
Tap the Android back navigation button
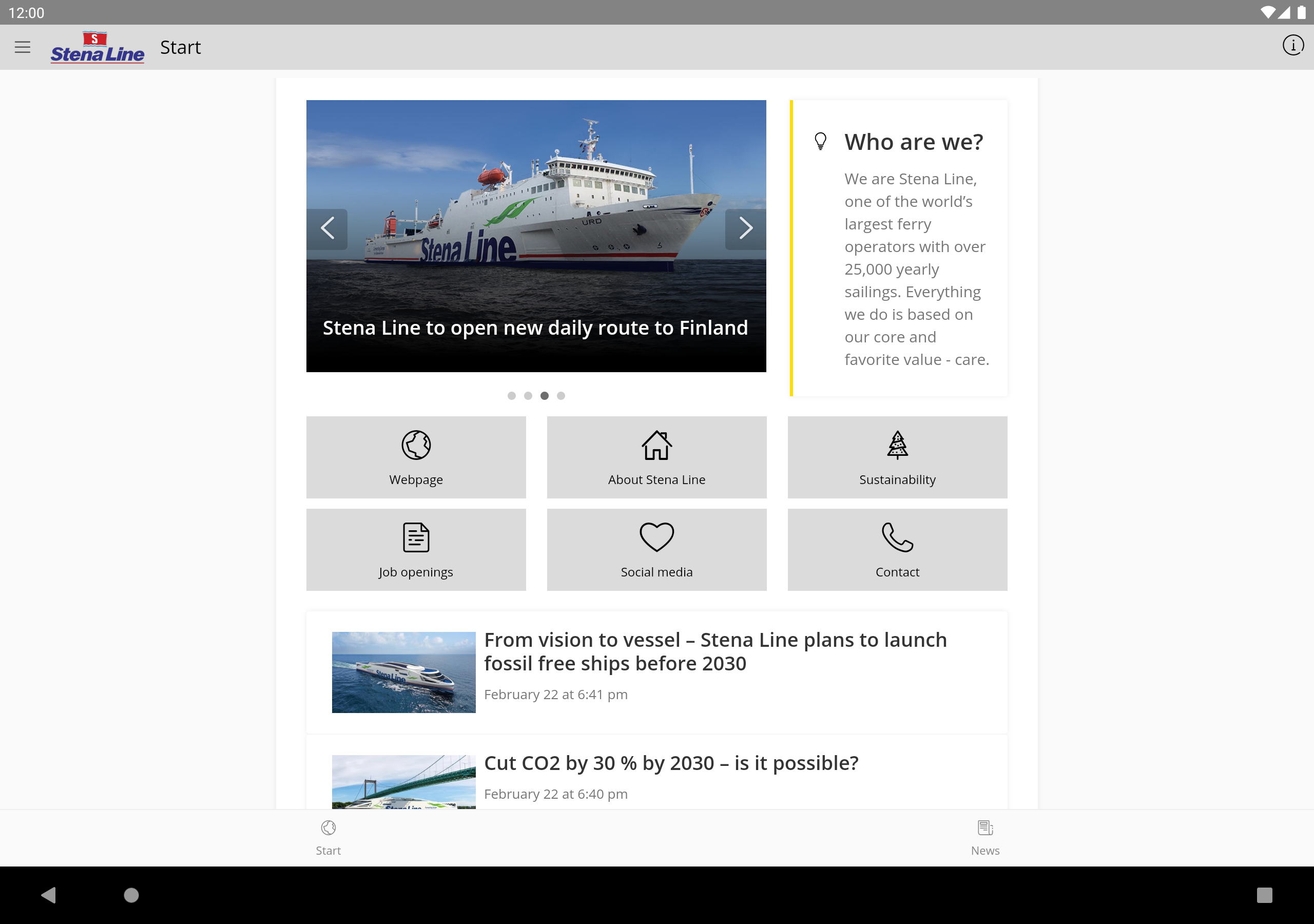49,895
